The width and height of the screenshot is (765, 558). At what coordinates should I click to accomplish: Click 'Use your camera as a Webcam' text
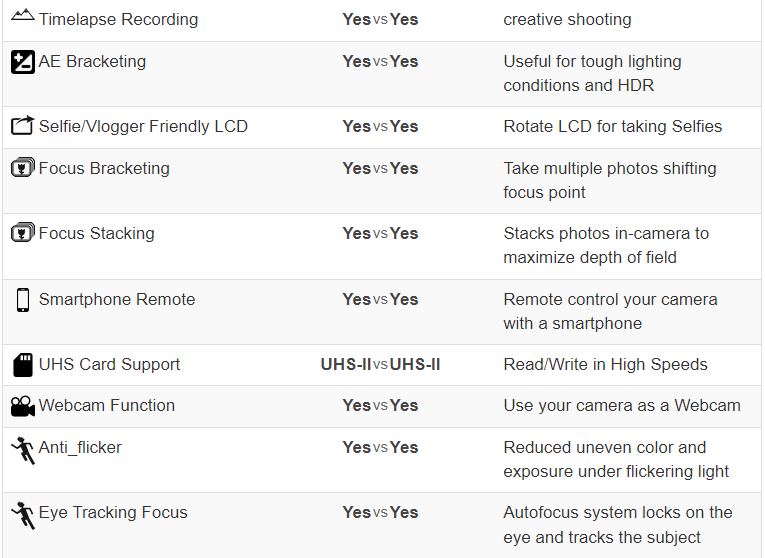(x=622, y=405)
